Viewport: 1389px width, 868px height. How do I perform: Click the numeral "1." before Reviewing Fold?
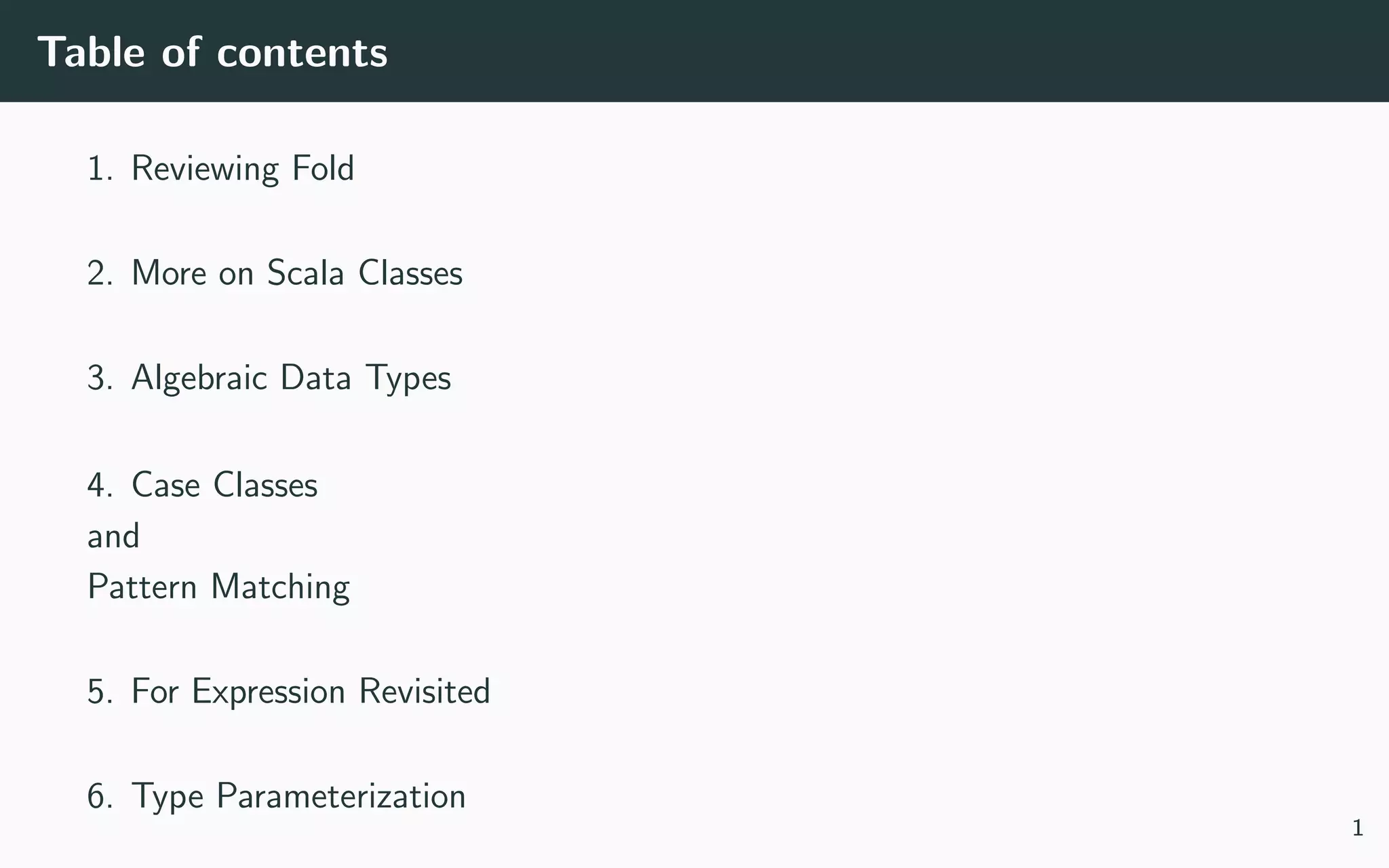coord(100,169)
